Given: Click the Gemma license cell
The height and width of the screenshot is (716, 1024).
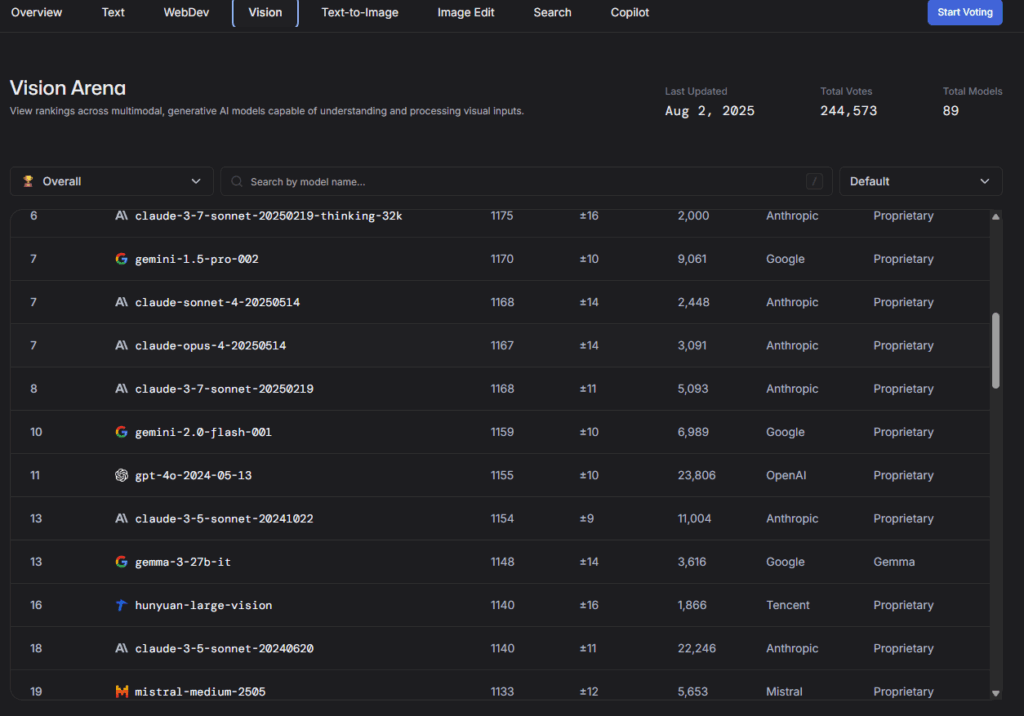Looking at the screenshot, I should tap(893, 562).
